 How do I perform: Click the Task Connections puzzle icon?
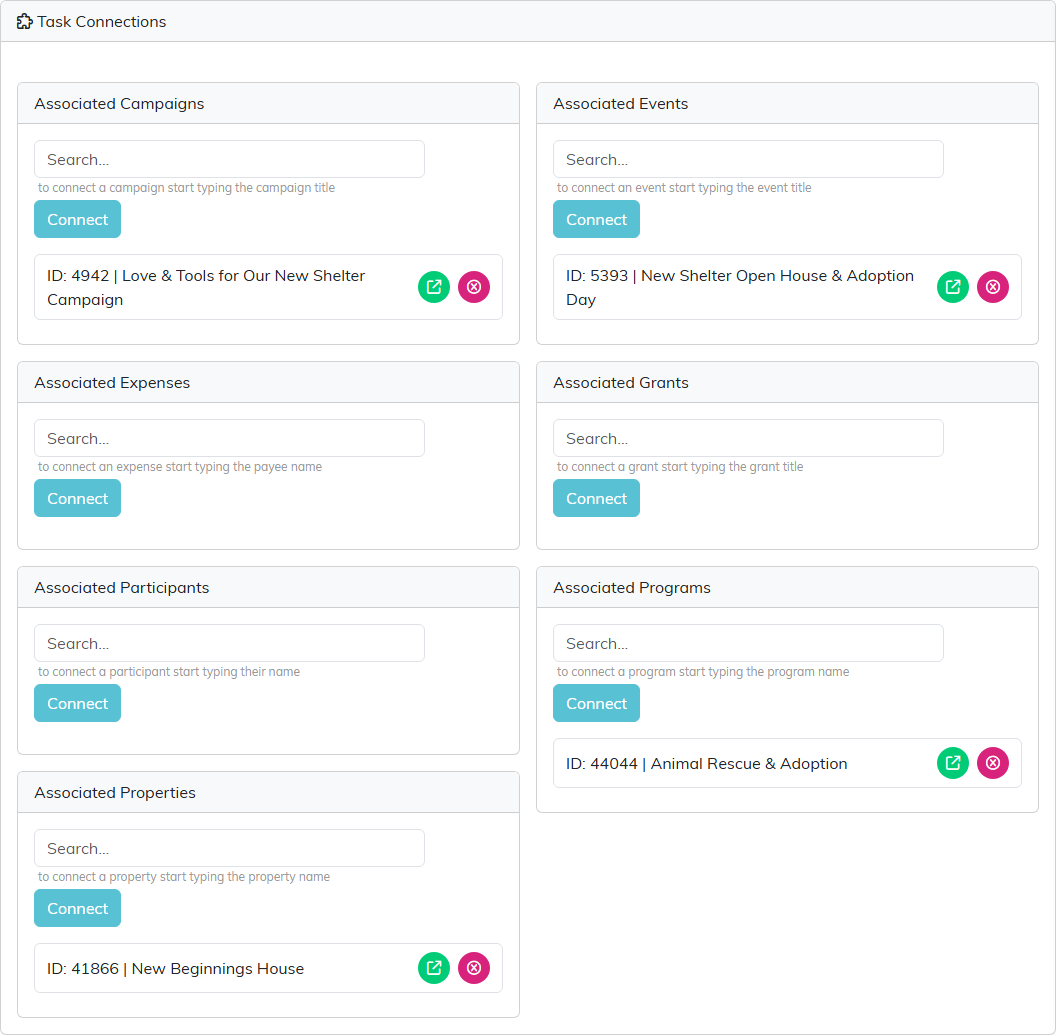(x=24, y=22)
